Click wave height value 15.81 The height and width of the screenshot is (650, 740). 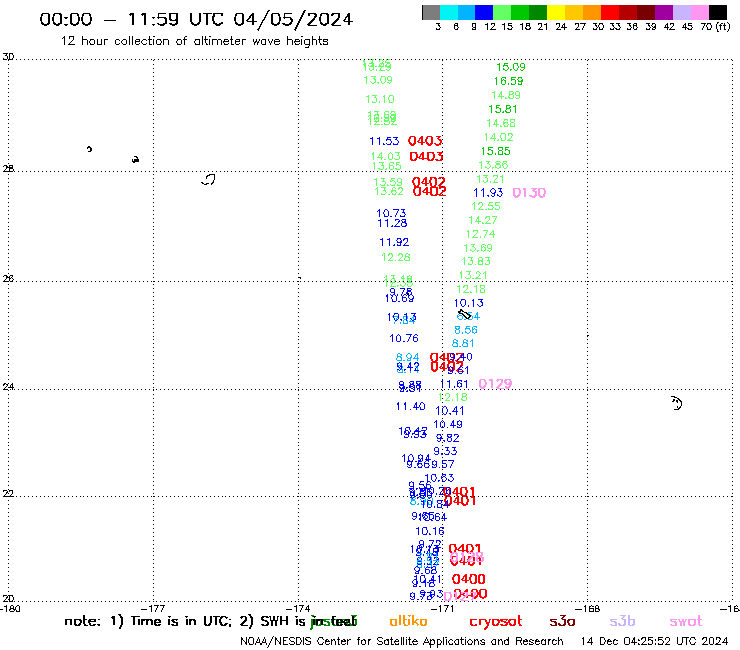tap(503, 109)
